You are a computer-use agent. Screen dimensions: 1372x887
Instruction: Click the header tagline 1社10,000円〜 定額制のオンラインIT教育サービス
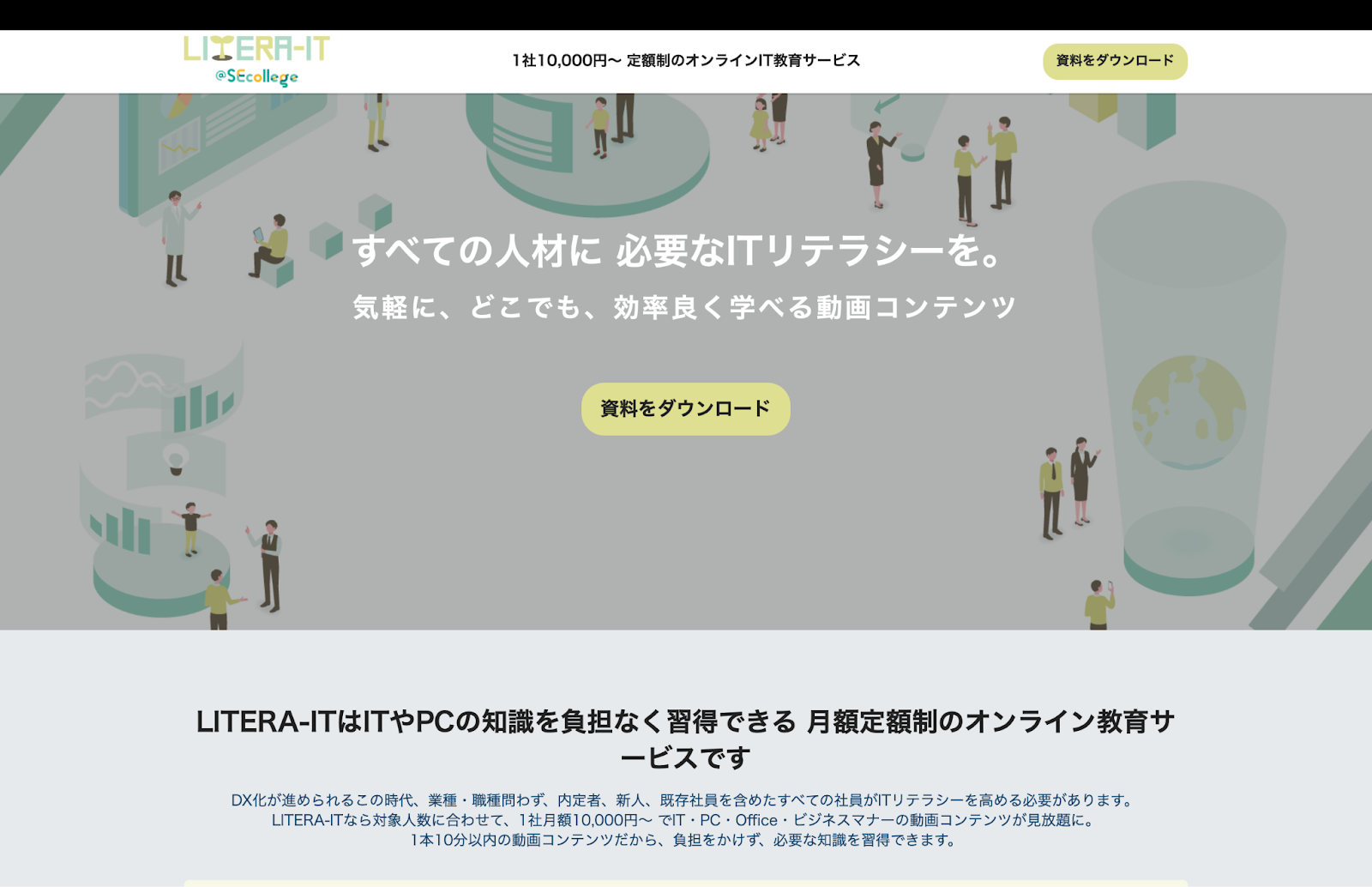tap(686, 61)
